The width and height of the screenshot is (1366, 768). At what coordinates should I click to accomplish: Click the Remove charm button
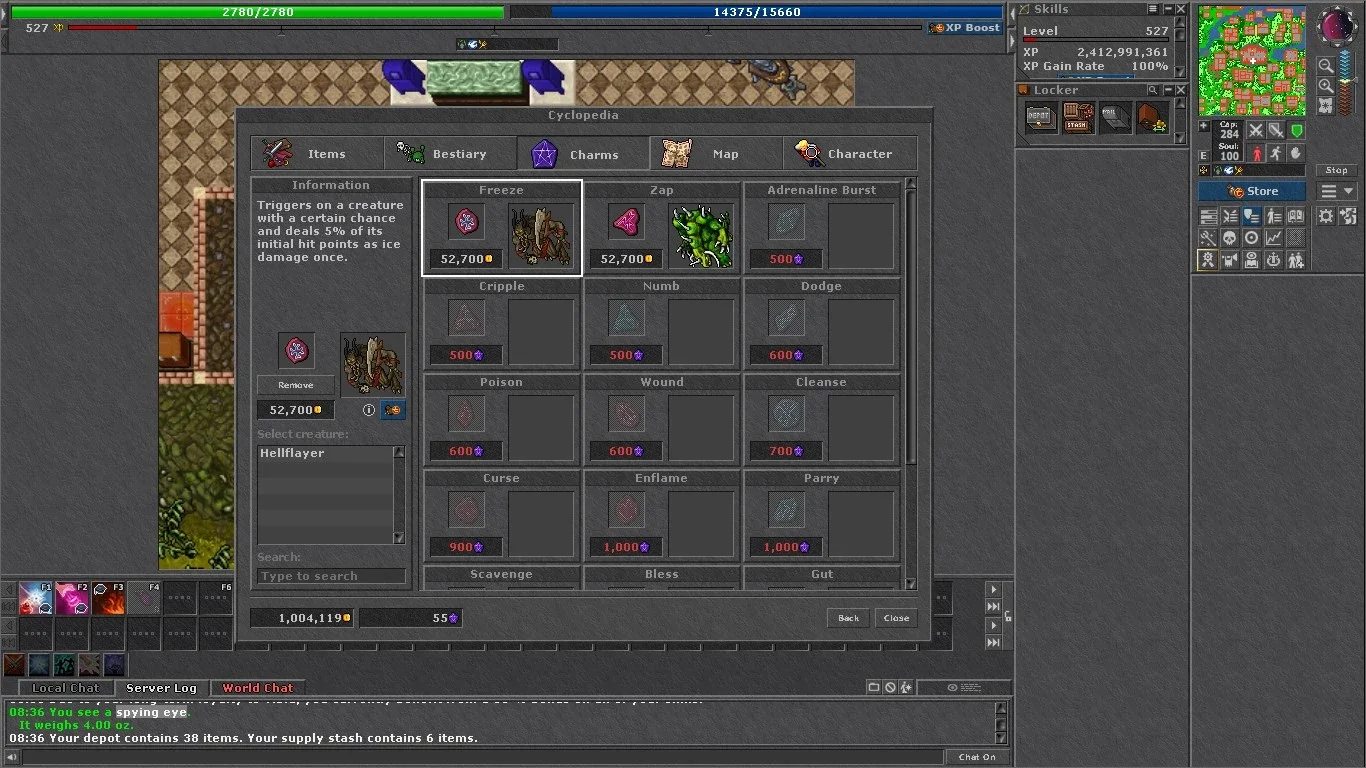pyautogui.click(x=295, y=385)
